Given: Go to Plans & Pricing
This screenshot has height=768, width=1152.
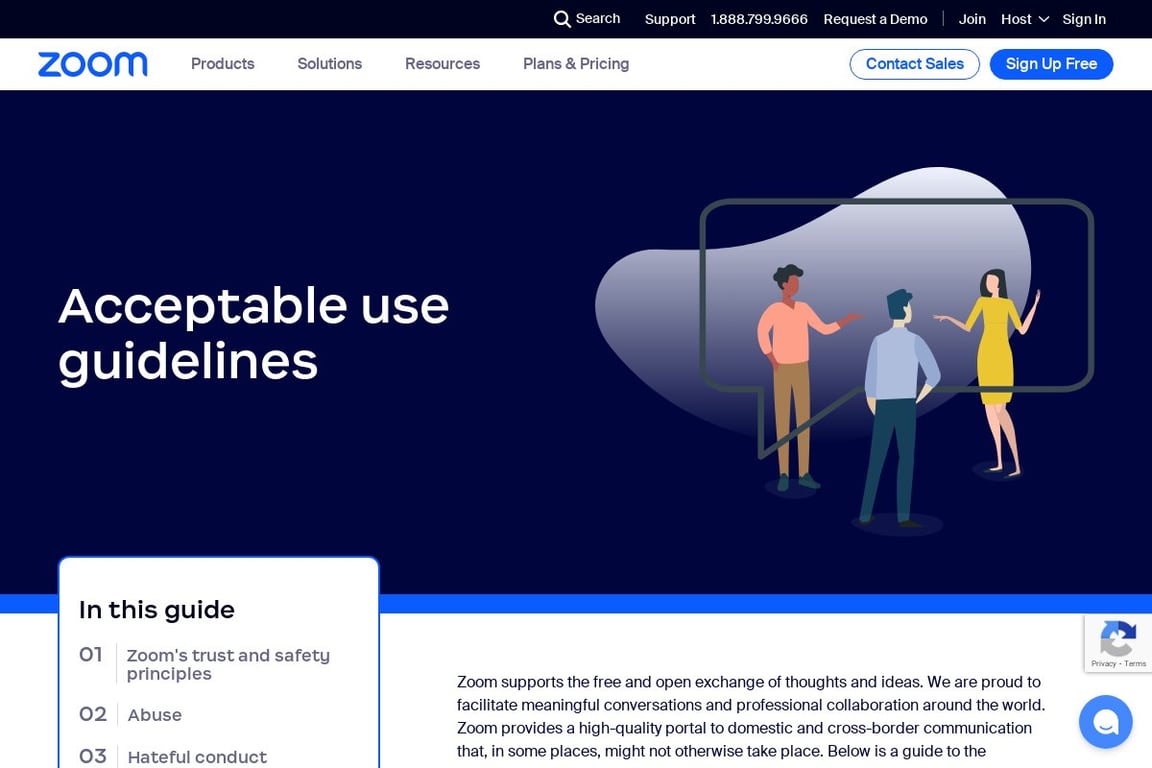Looking at the screenshot, I should (576, 64).
